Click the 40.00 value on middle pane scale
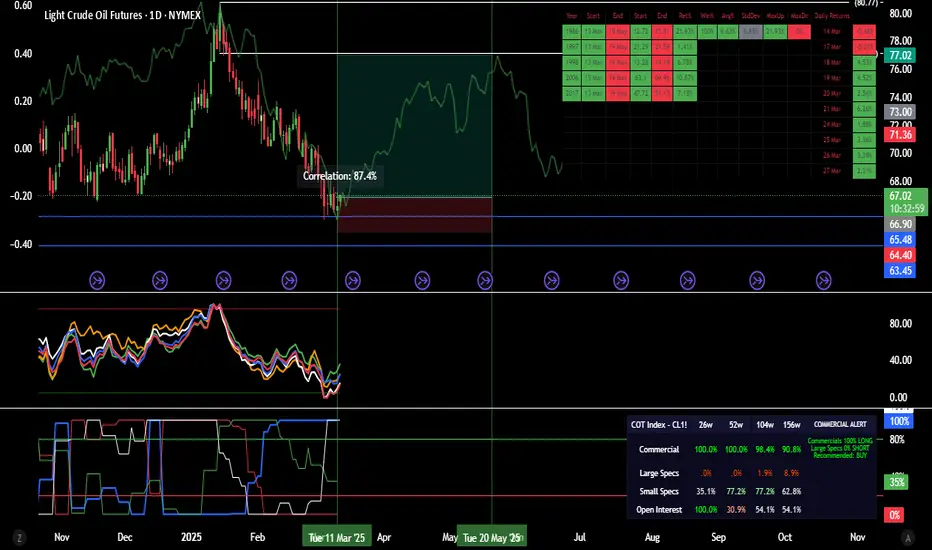The image size is (932, 550). point(900,360)
